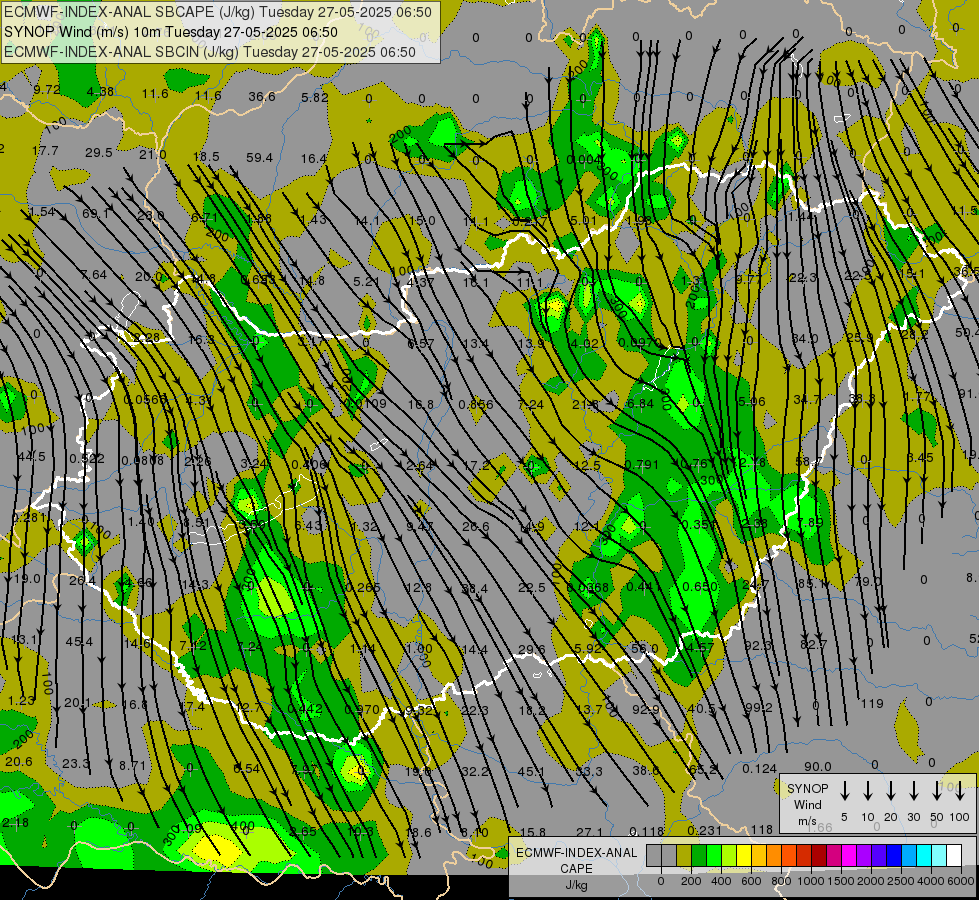
Task: Pick the white CAPE legend swatch
Action: coord(954,855)
